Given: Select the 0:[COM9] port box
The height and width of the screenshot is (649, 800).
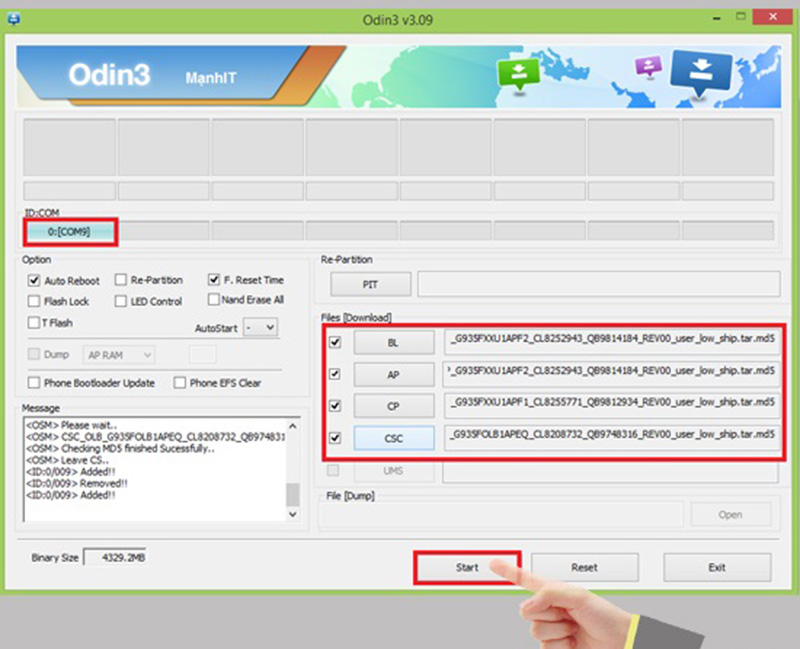Looking at the screenshot, I should tap(69, 232).
